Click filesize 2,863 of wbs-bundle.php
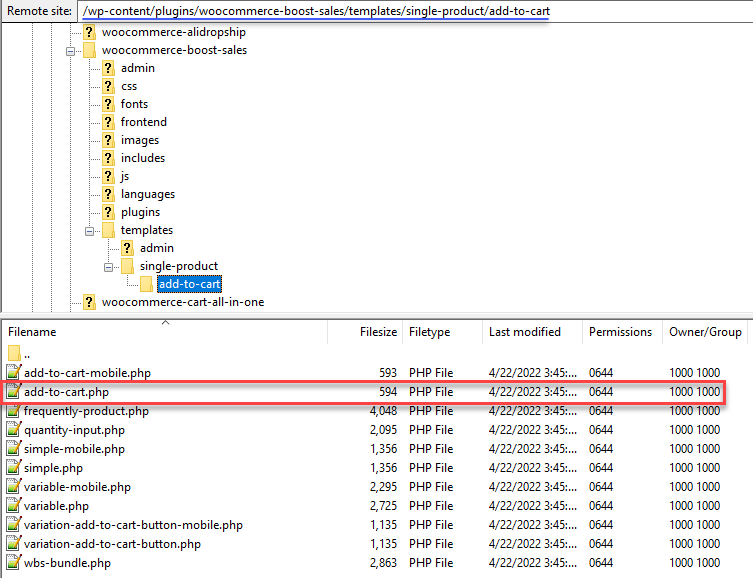This screenshot has width=753, height=578. (383, 563)
